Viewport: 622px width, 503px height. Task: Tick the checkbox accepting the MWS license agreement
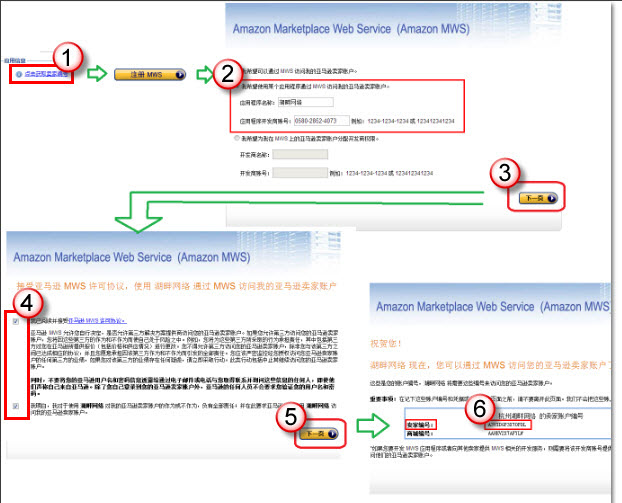tap(16, 321)
